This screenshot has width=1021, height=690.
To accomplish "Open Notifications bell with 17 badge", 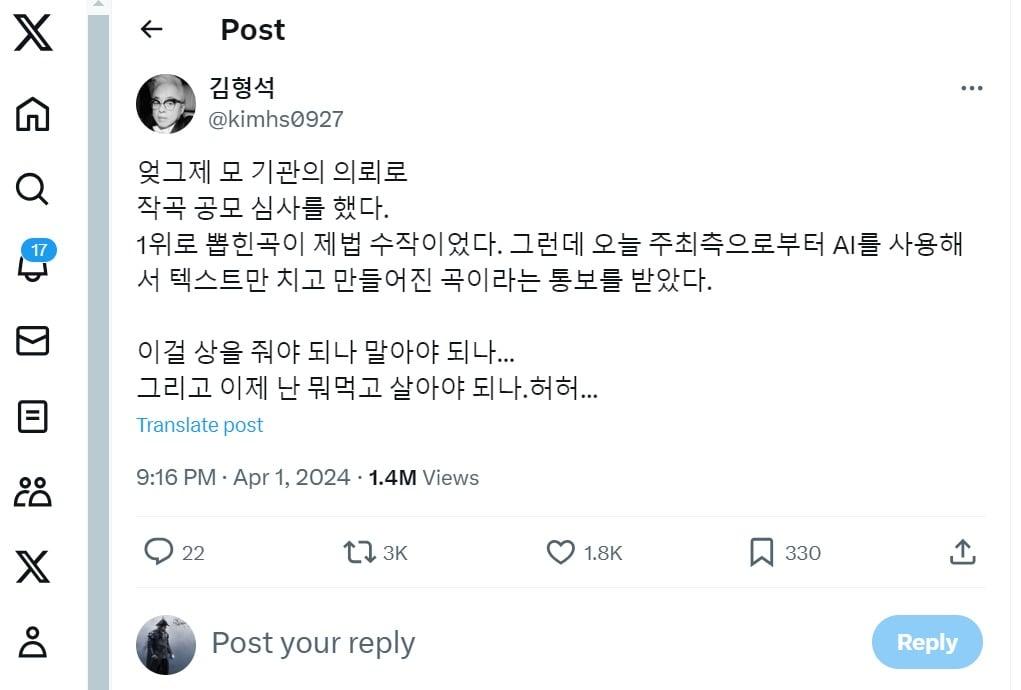I will [x=33, y=265].
